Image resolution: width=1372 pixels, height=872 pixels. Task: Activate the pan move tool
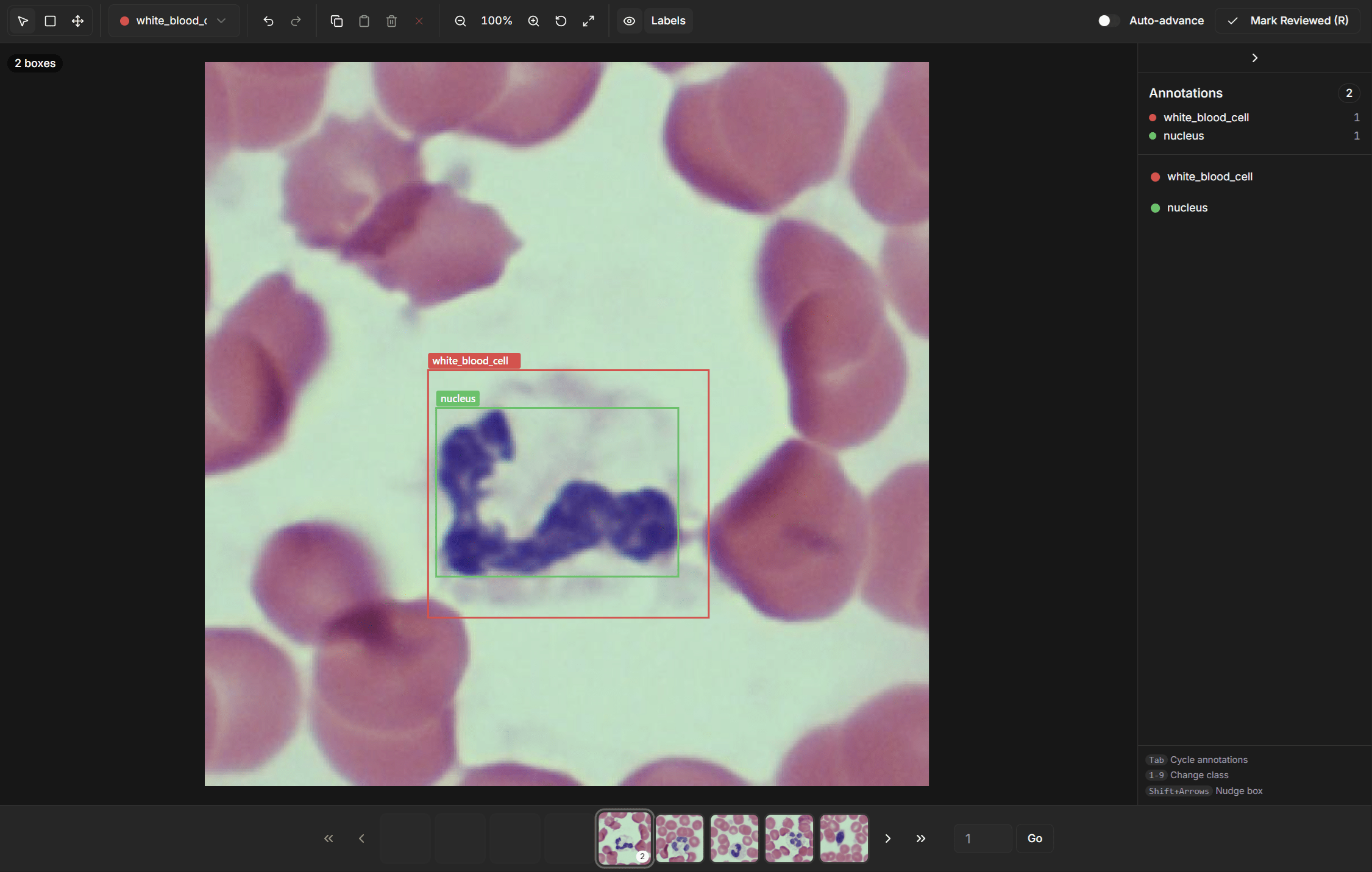point(77,21)
